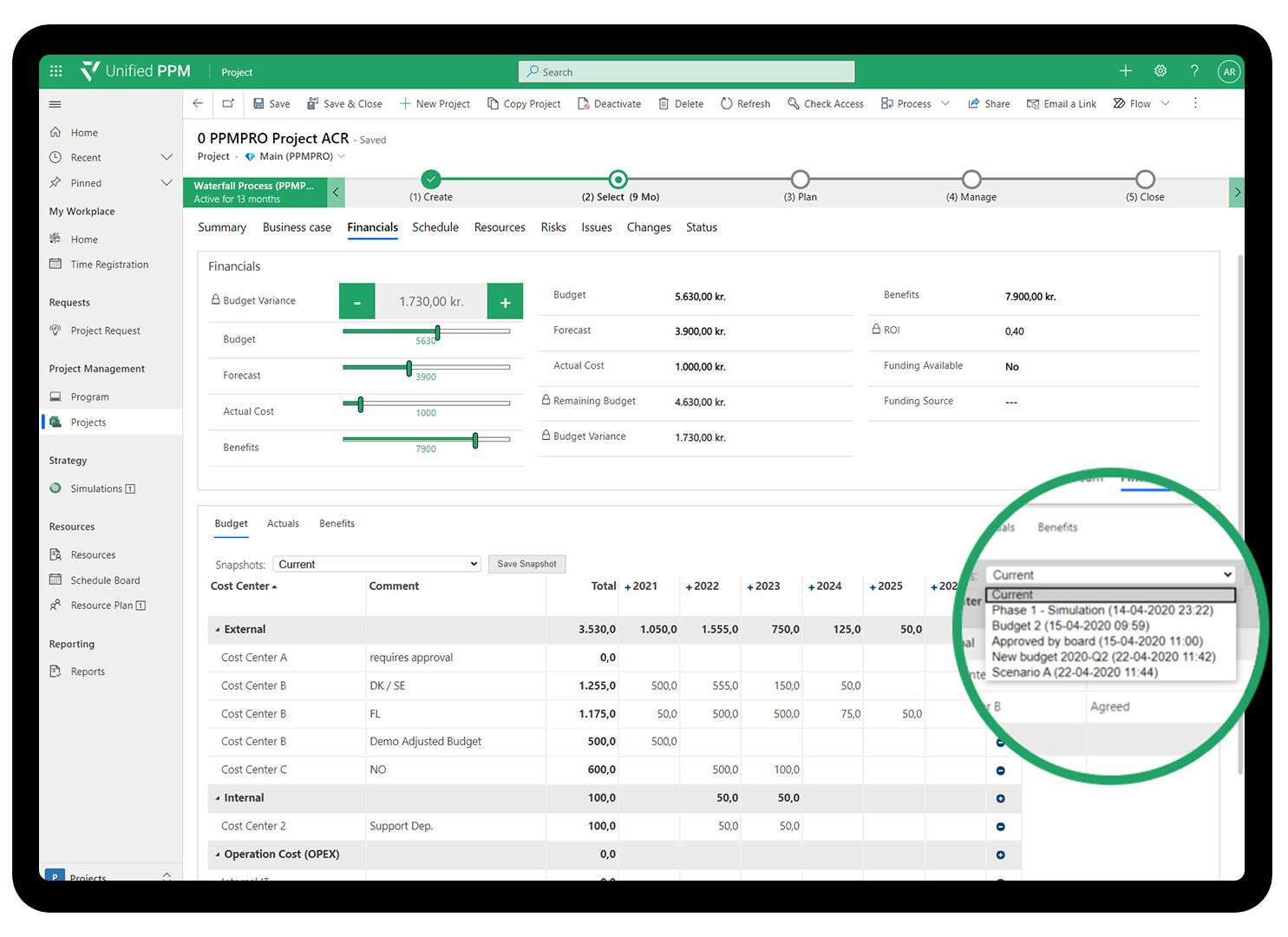
Task: Switch to the Benefits sub-tab
Action: [337, 523]
